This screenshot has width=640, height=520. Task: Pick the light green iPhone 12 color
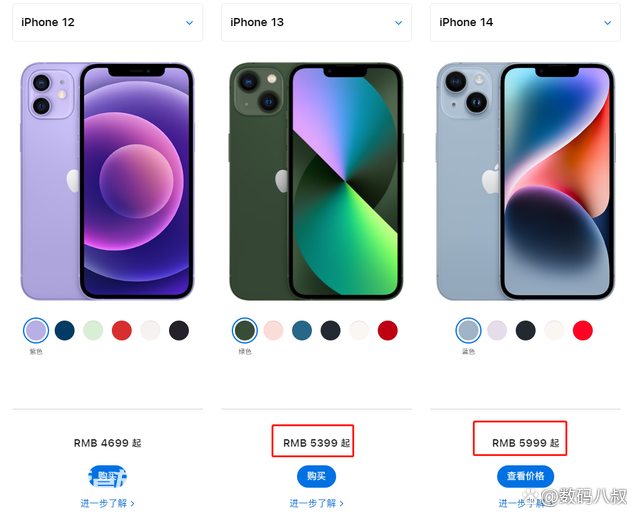coord(93,330)
